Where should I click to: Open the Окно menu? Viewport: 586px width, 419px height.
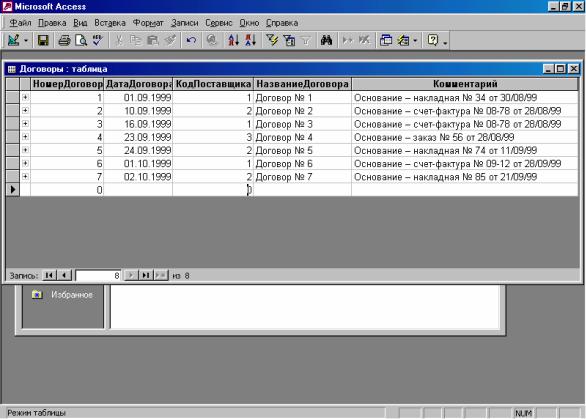pos(249,23)
